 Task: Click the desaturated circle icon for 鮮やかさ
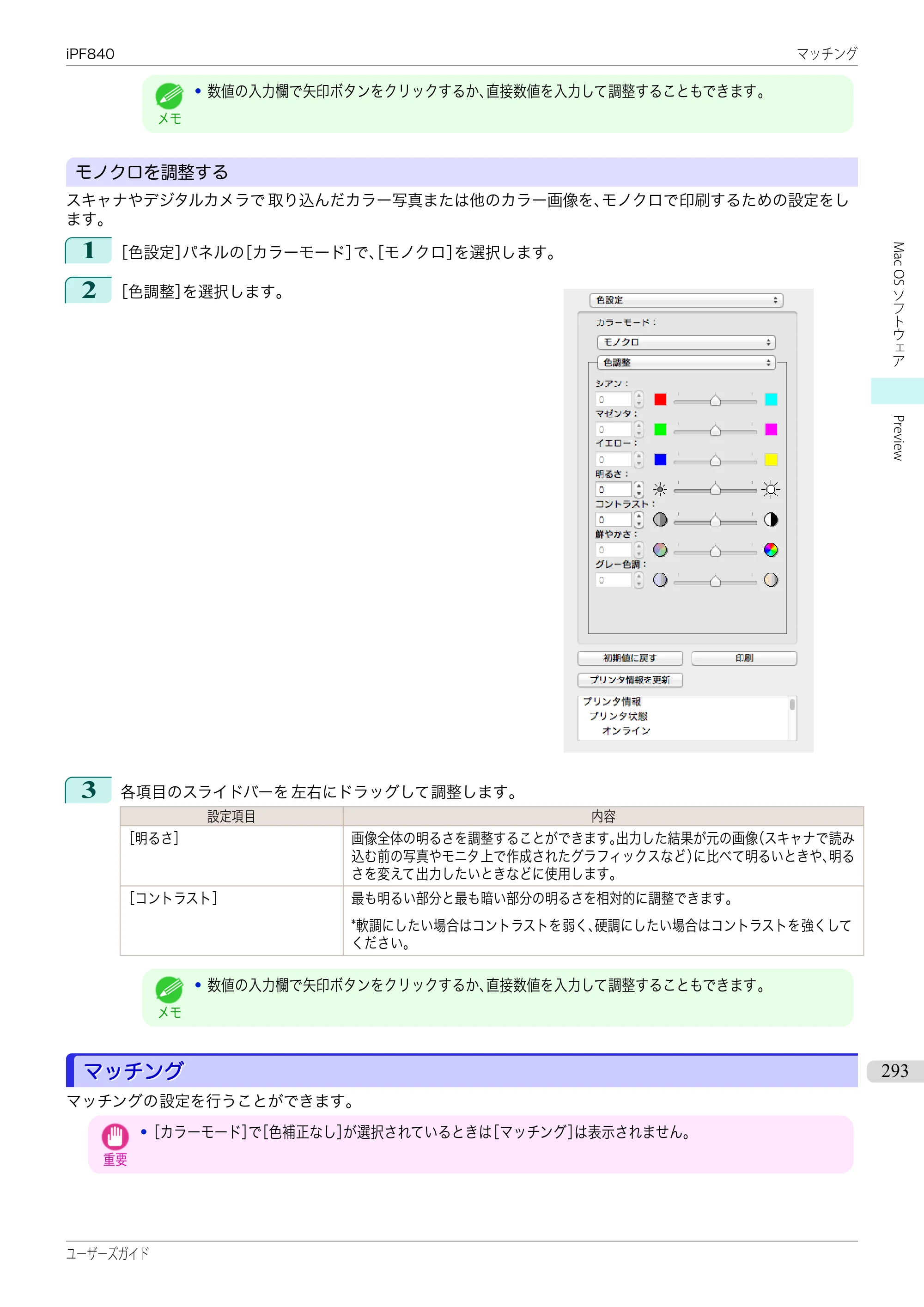[660, 550]
